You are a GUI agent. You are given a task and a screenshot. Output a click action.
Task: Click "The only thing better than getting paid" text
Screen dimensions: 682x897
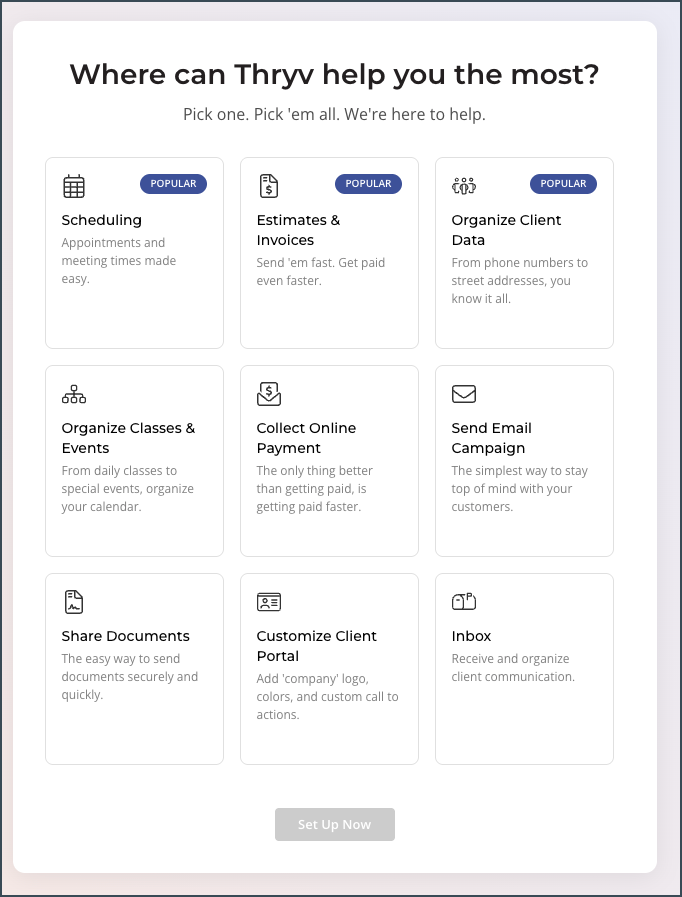[315, 489]
